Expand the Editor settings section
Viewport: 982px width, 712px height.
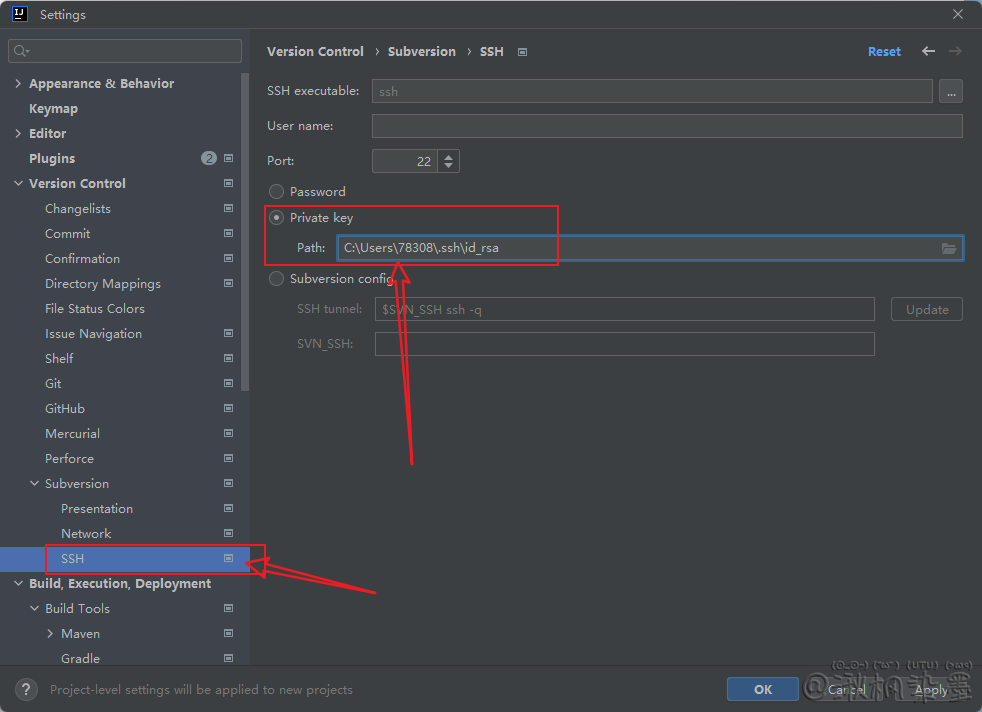tap(18, 133)
